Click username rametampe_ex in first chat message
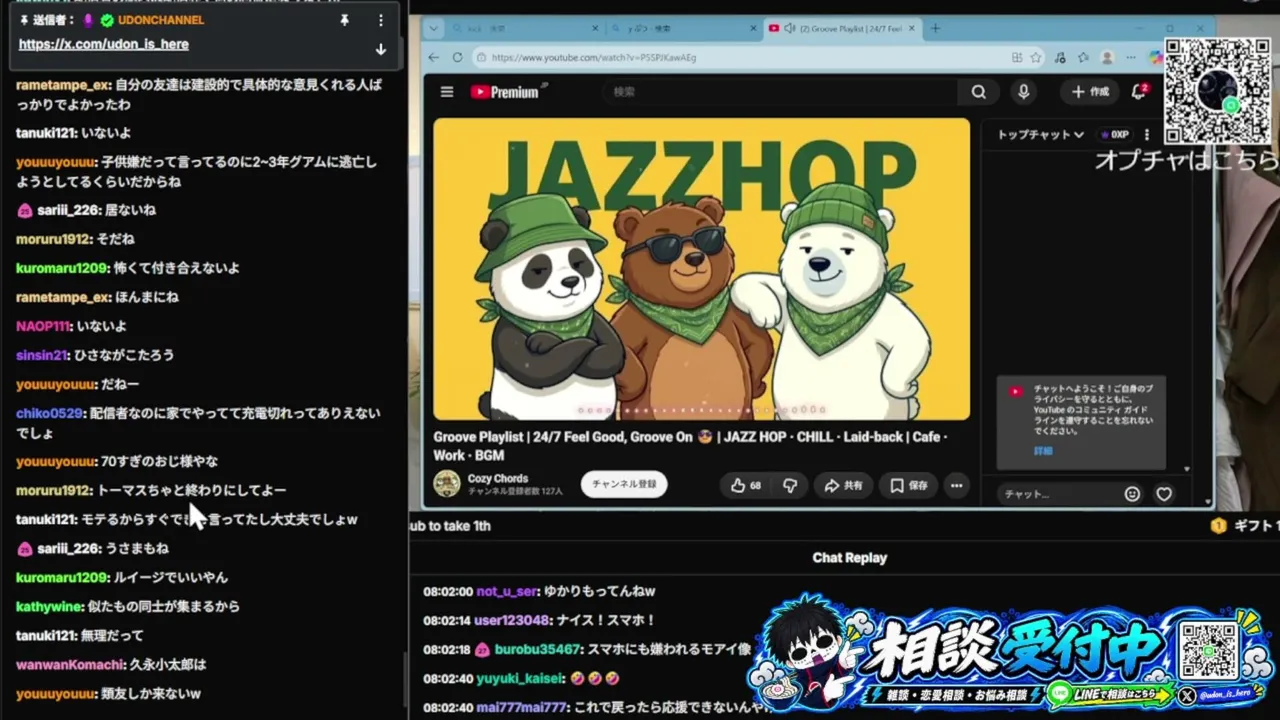Viewport: 1280px width, 720px height. click(63, 85)
